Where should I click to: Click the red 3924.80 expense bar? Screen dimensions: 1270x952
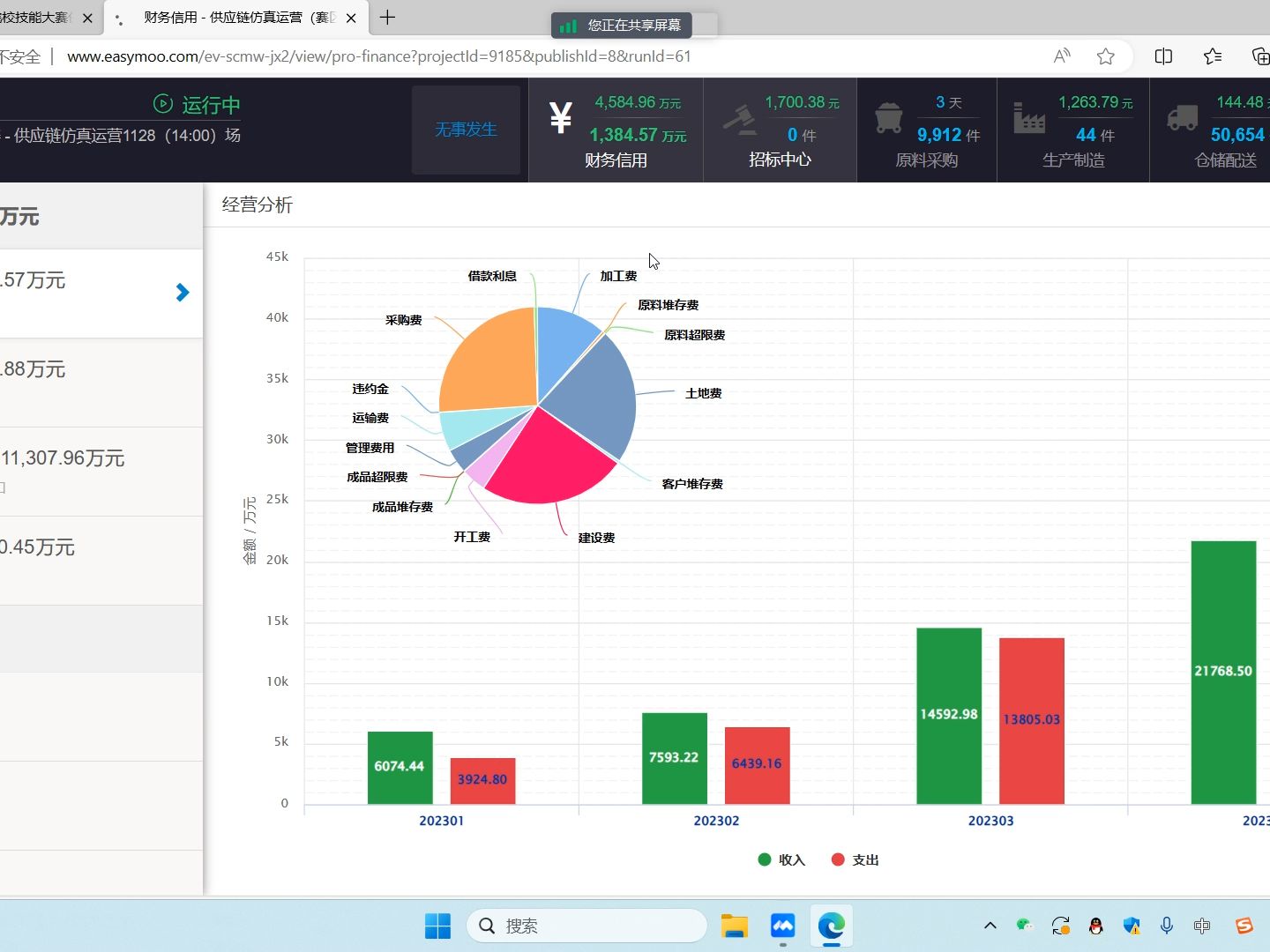click(x=482, y=781)
